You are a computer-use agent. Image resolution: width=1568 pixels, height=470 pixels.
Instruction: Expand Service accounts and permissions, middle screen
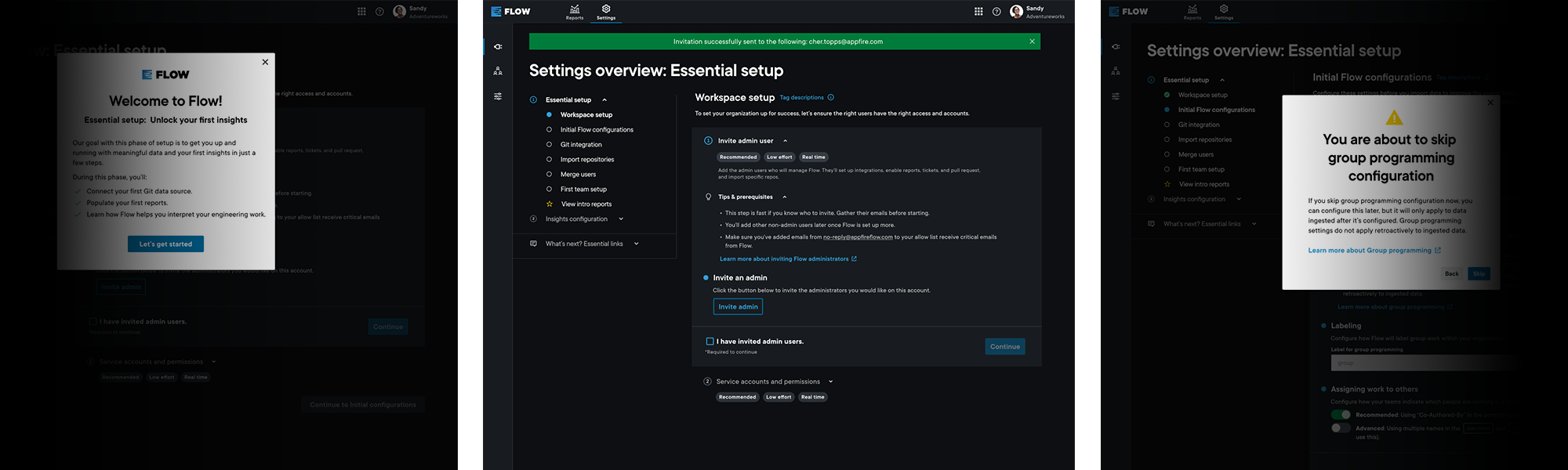[x=830, y=382]
